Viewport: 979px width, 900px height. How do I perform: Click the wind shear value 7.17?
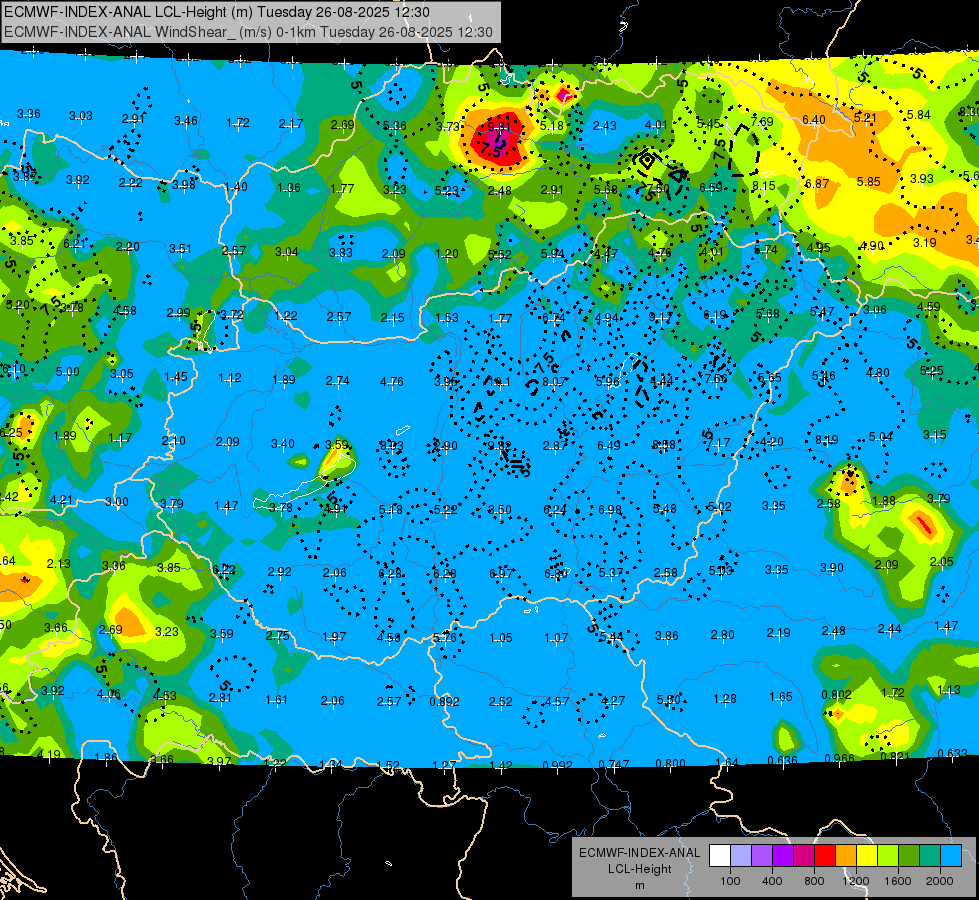[719, 443]
